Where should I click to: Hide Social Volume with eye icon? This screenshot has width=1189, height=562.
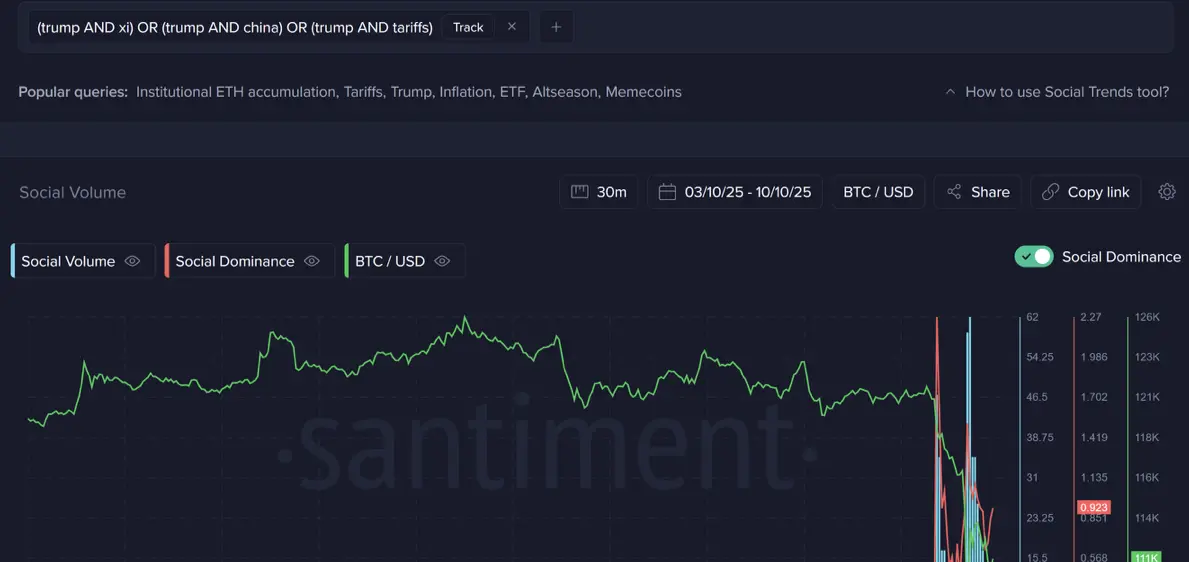(133, 261)
